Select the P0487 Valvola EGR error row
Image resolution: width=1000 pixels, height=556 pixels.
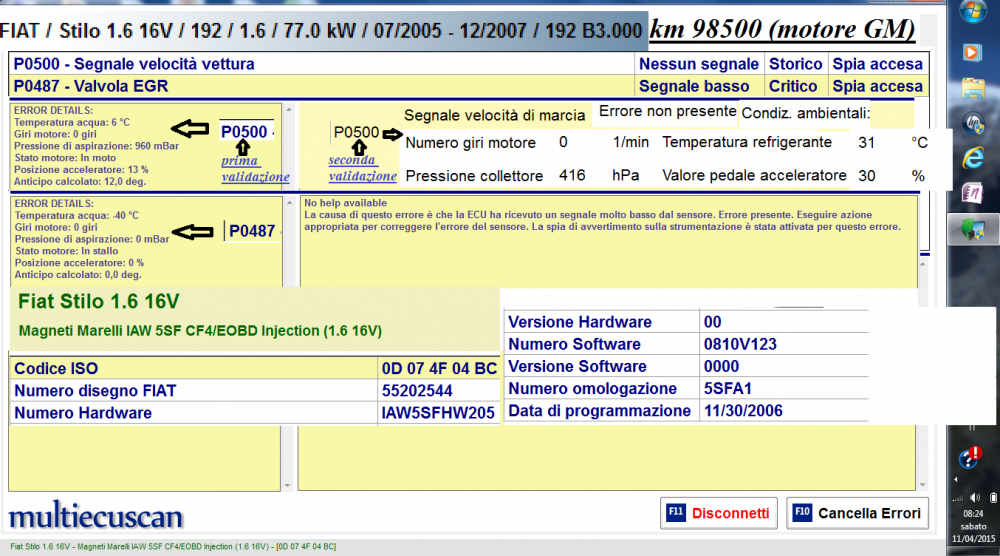469,86
